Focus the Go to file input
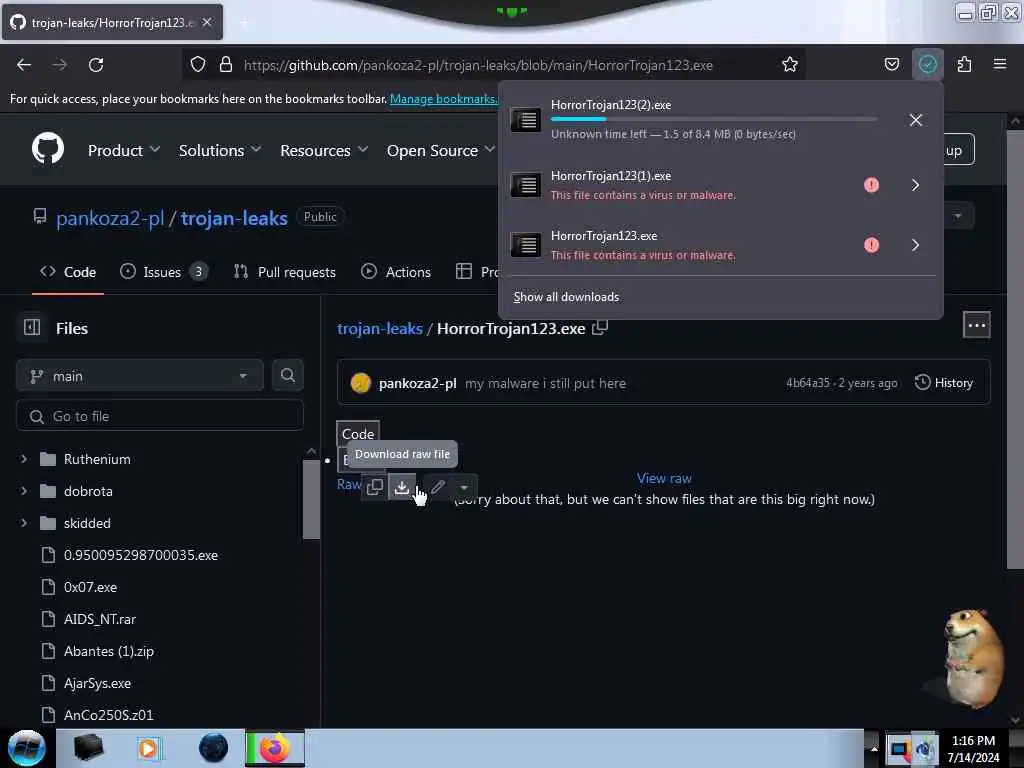 tap(160, 416)
